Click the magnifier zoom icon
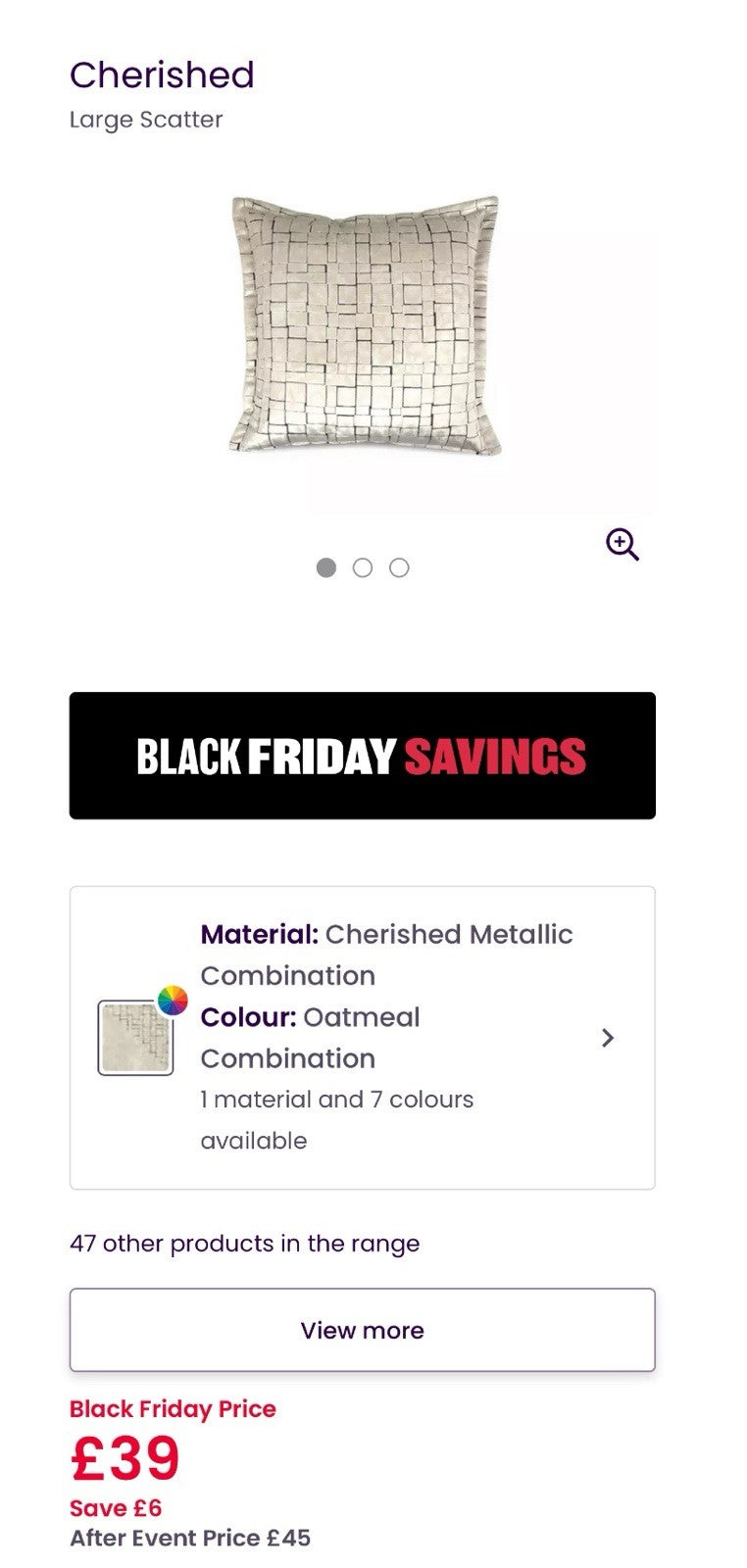 [622, 544]
